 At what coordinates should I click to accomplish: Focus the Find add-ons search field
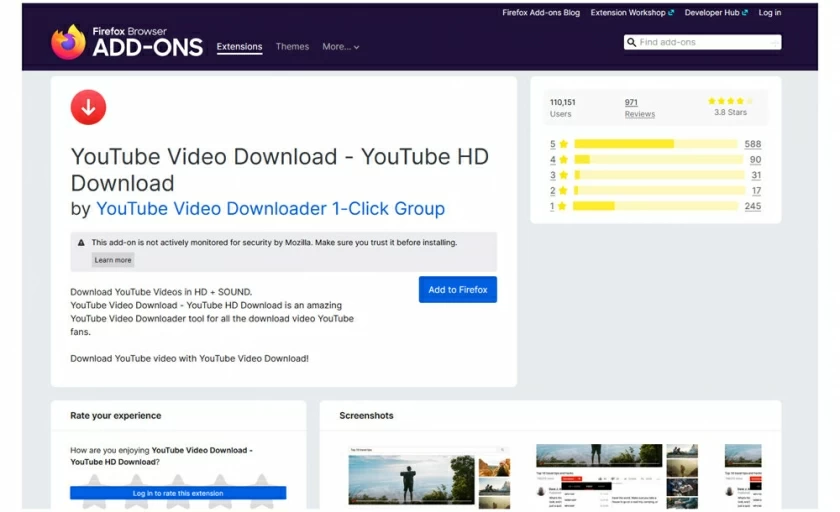pos(702,42)
